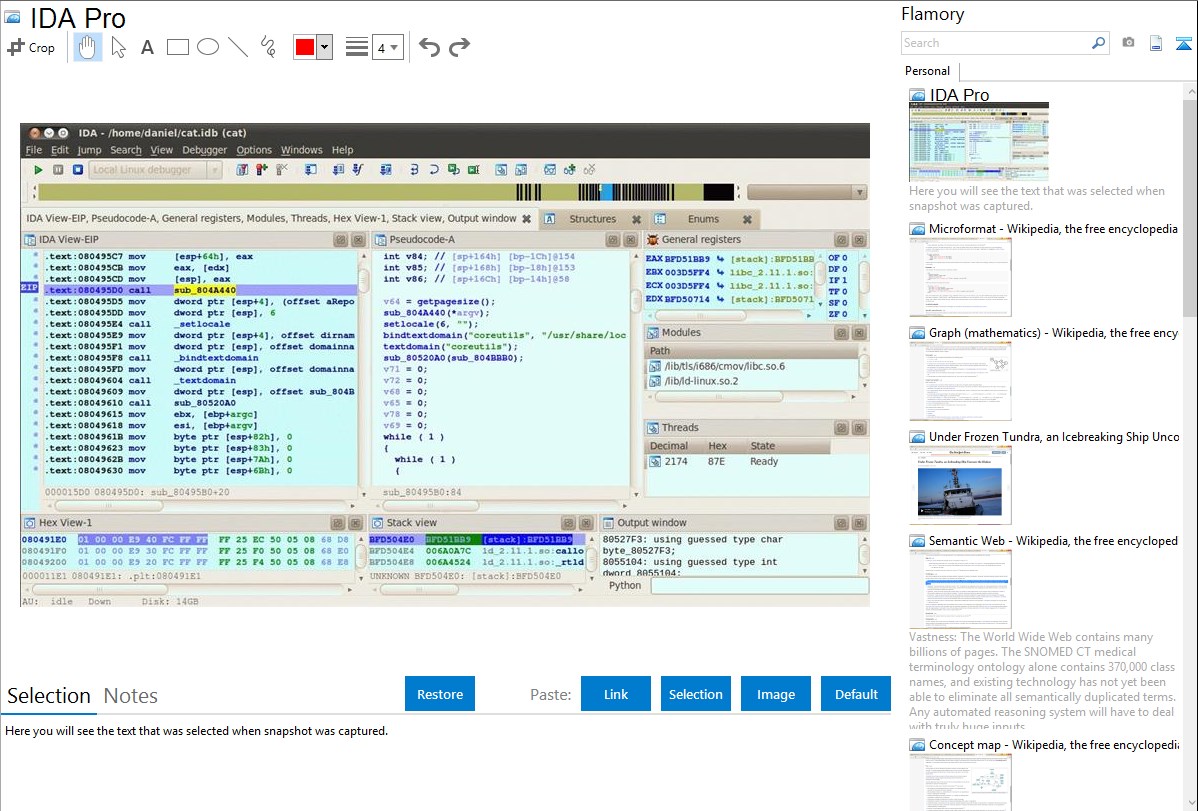Click the Link paste button
This screenshot has height=811, width=1198.
[616, 694]
